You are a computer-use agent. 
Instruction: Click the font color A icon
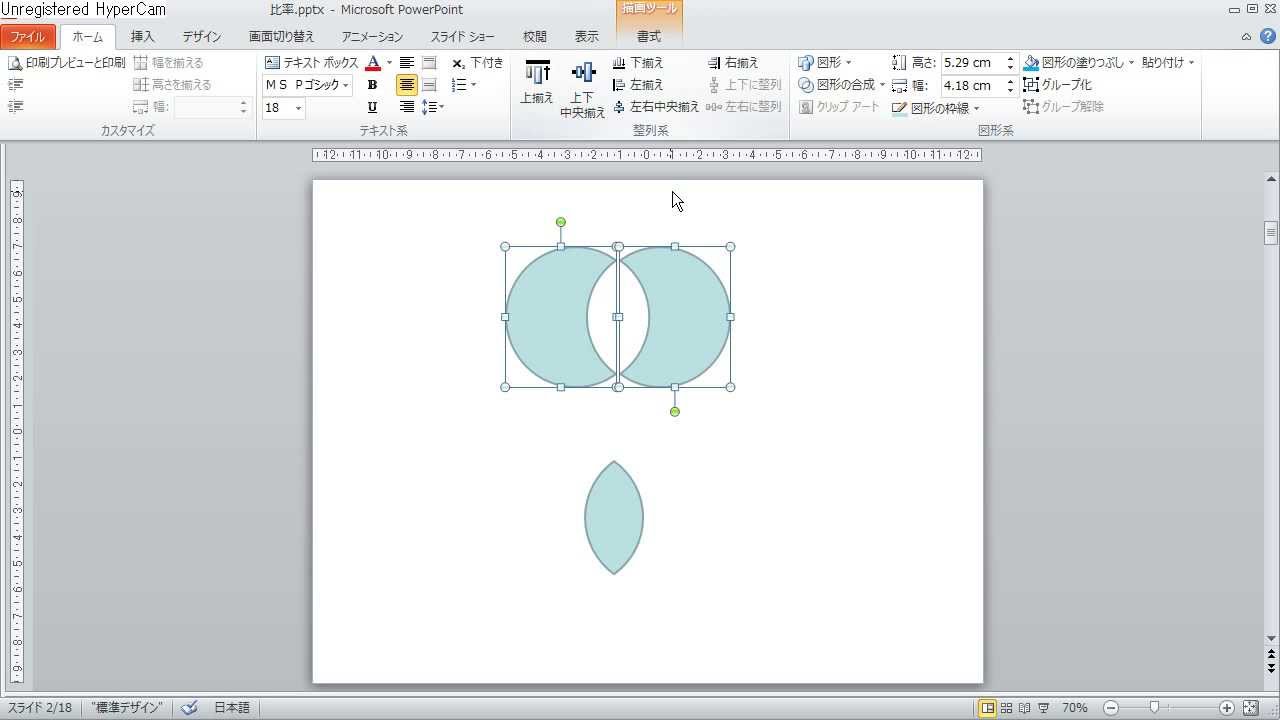pos(373,63)
